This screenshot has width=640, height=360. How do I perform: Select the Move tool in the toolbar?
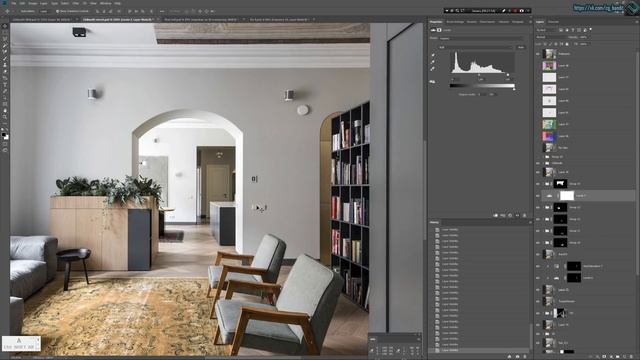point(4,26)
